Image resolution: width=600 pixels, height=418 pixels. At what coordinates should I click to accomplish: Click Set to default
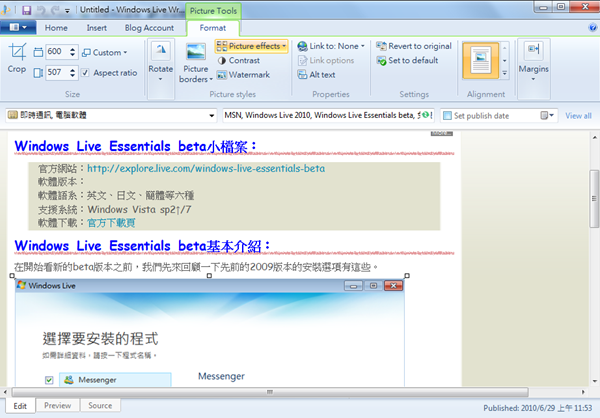pyautogui.click(x=408, y=60)
